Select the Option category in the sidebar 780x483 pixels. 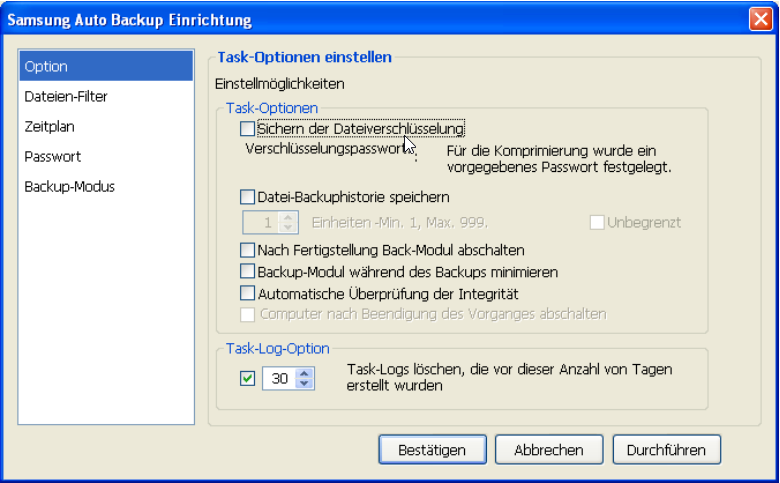[106, 66]
